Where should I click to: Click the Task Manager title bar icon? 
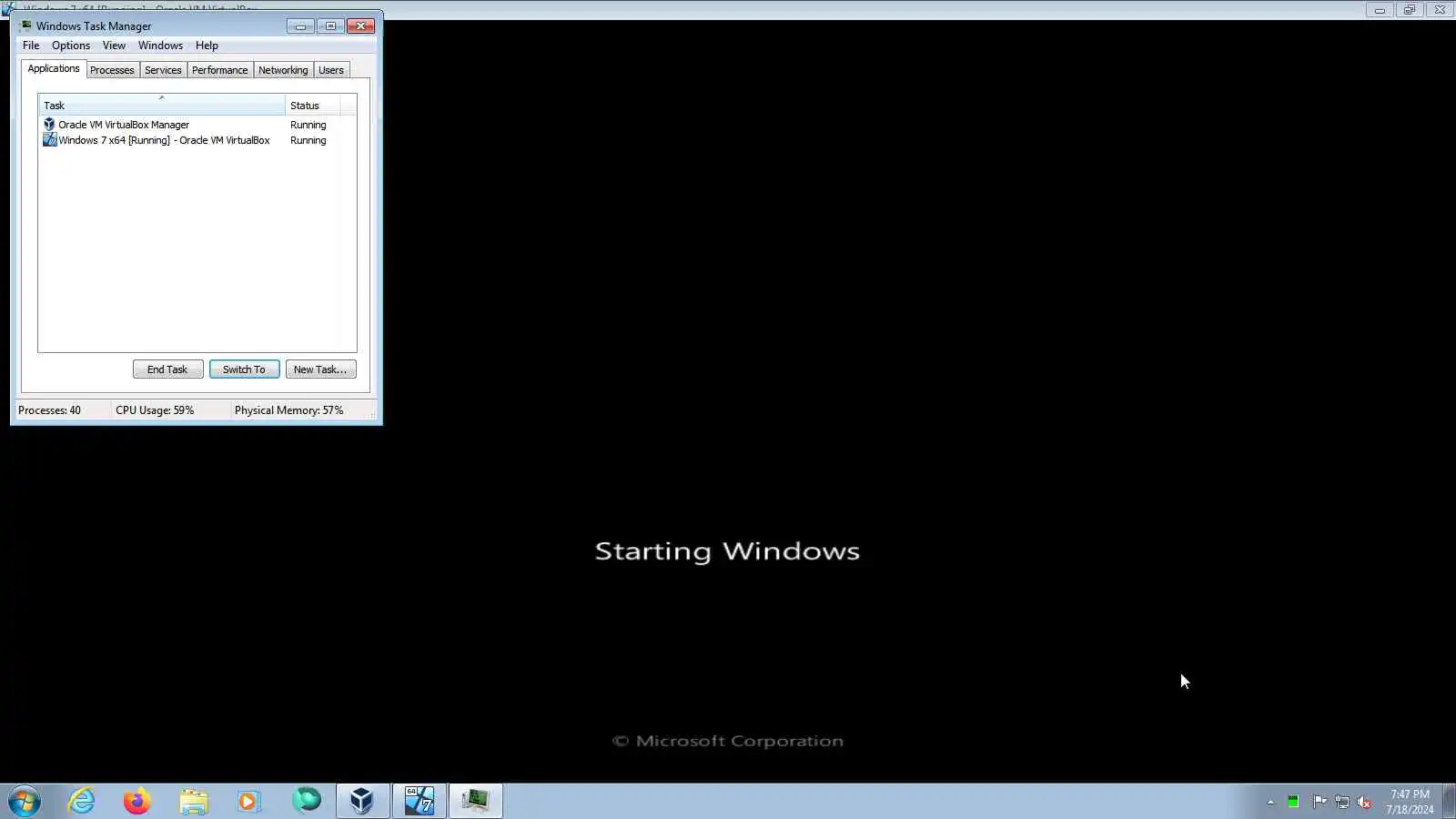(25, 25)
